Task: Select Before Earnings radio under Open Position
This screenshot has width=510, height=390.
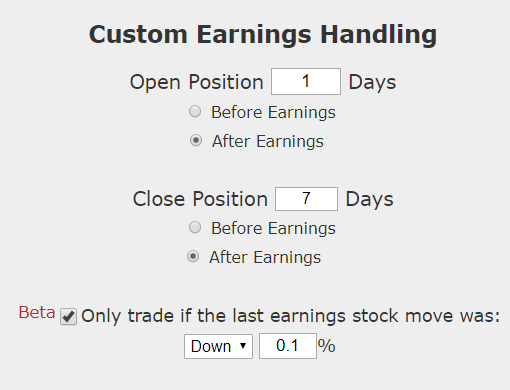Action: tap(195, 111)
